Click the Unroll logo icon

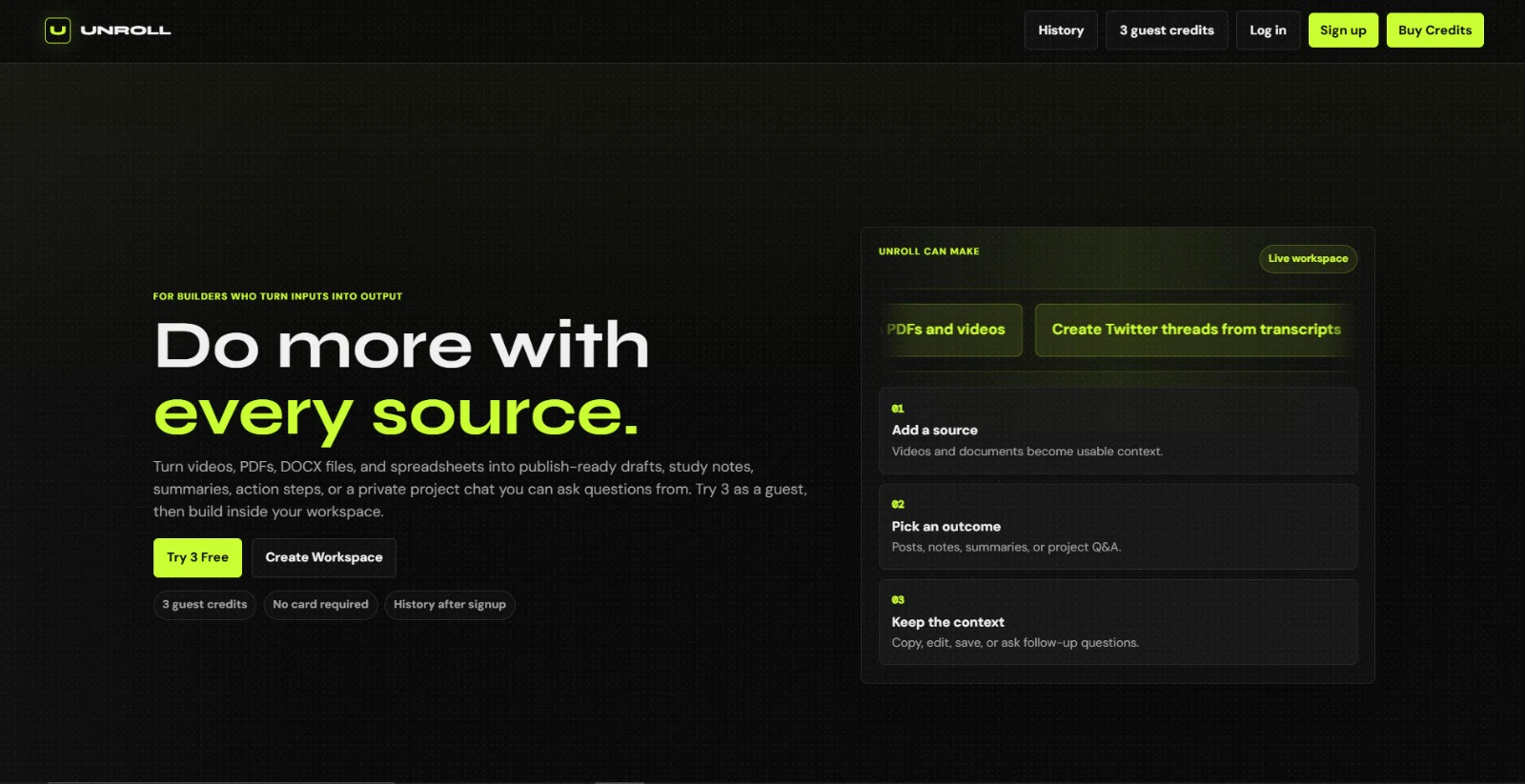tap(58, 30)
